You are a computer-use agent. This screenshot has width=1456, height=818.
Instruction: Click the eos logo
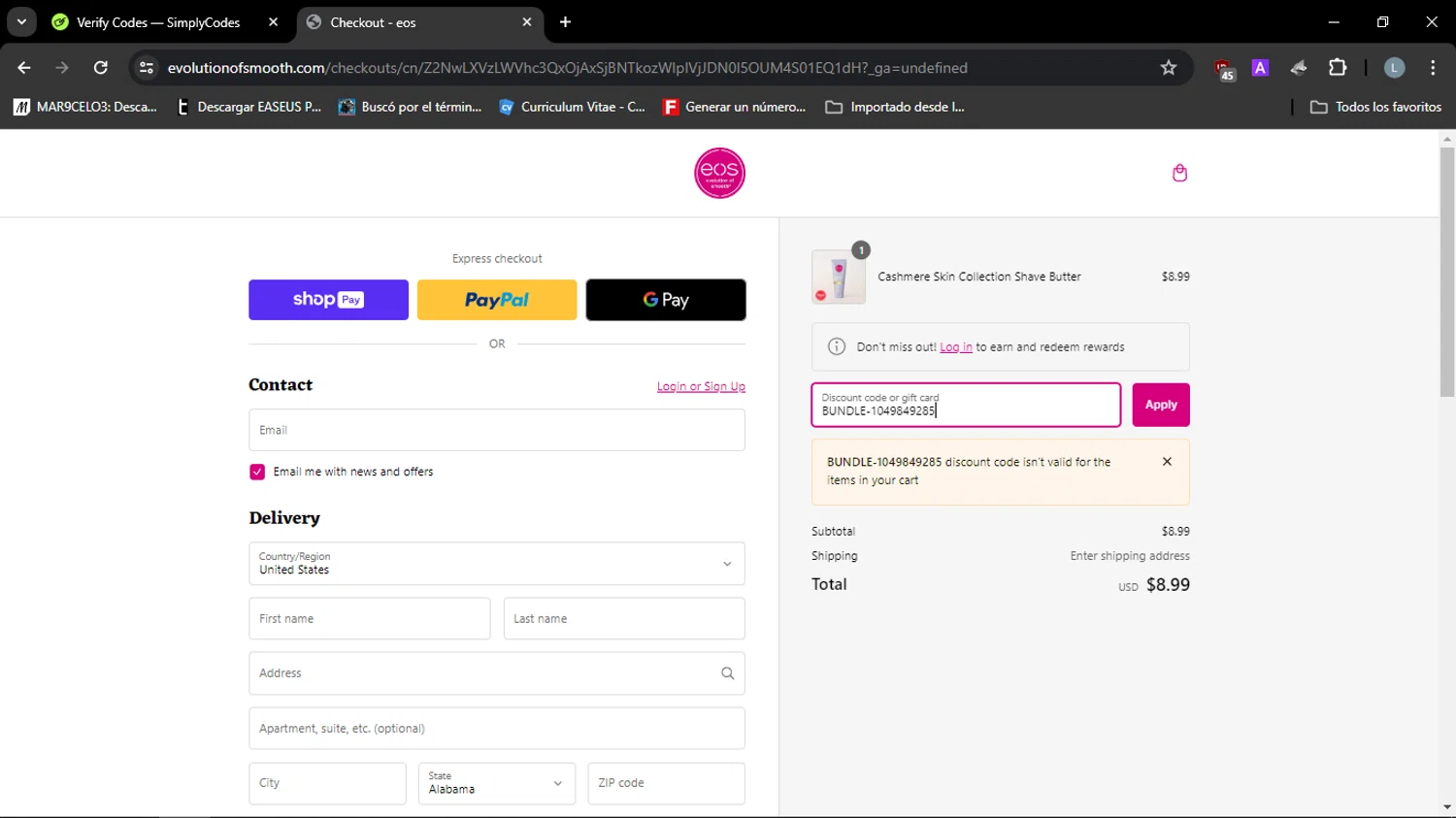coord(719,173)
